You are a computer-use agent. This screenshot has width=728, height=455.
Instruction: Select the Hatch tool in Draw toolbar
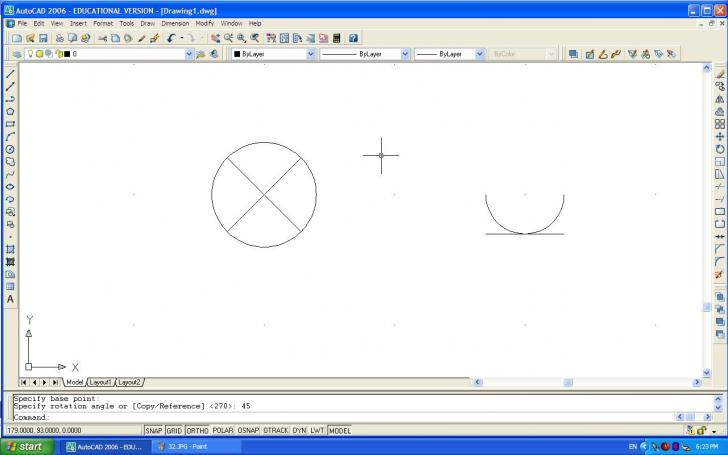[x=10, y=249]
